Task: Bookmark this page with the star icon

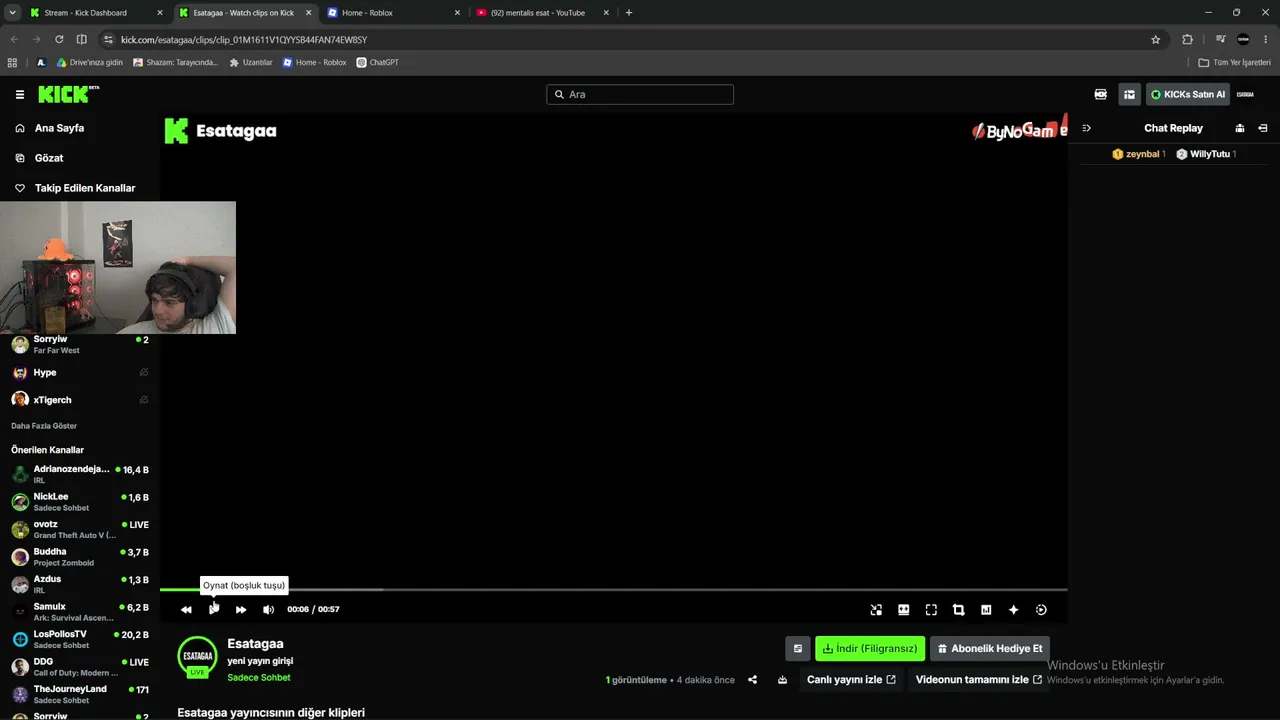Action: (1156, 39)
